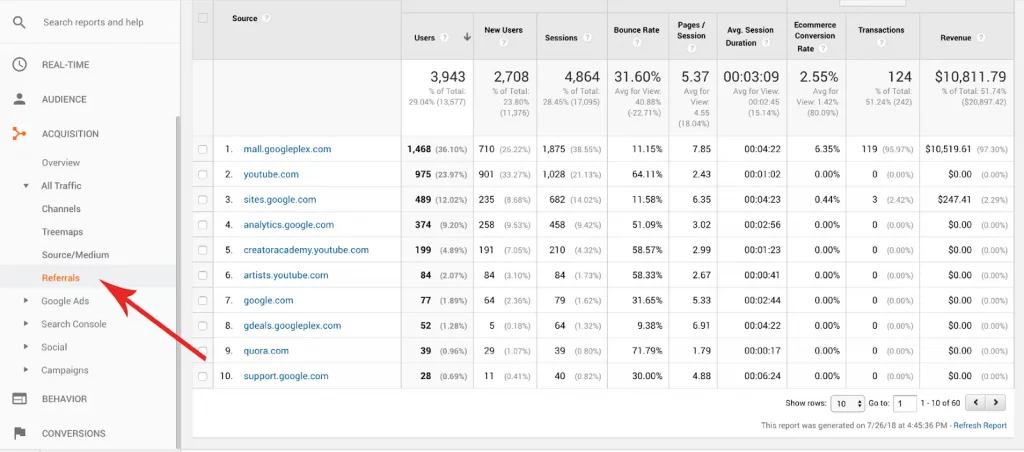Viewport: 1024px width, 452px height.
Task: Click the Audience person icon
Action: (x=20, y=99)
